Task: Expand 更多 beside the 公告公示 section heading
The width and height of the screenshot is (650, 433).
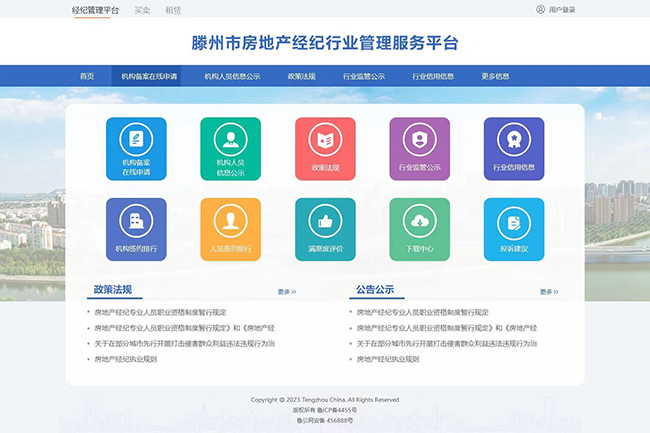Action: pos(549,292)
